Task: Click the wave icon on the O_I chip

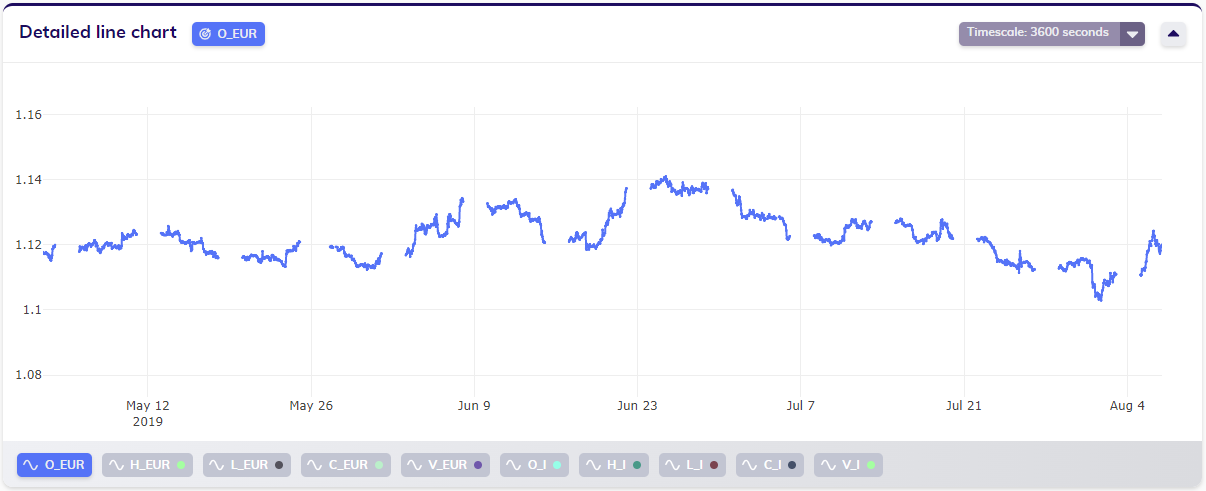Action: pos(514,465)
